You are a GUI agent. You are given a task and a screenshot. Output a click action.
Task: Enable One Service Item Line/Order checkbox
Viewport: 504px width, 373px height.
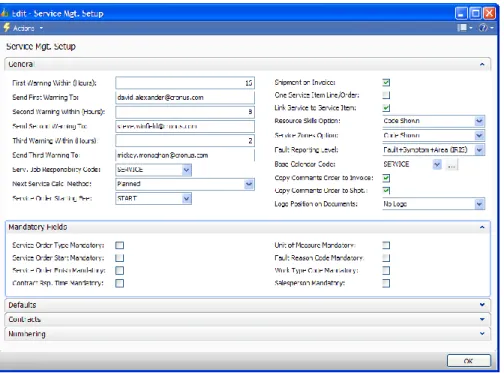(386, 95)
